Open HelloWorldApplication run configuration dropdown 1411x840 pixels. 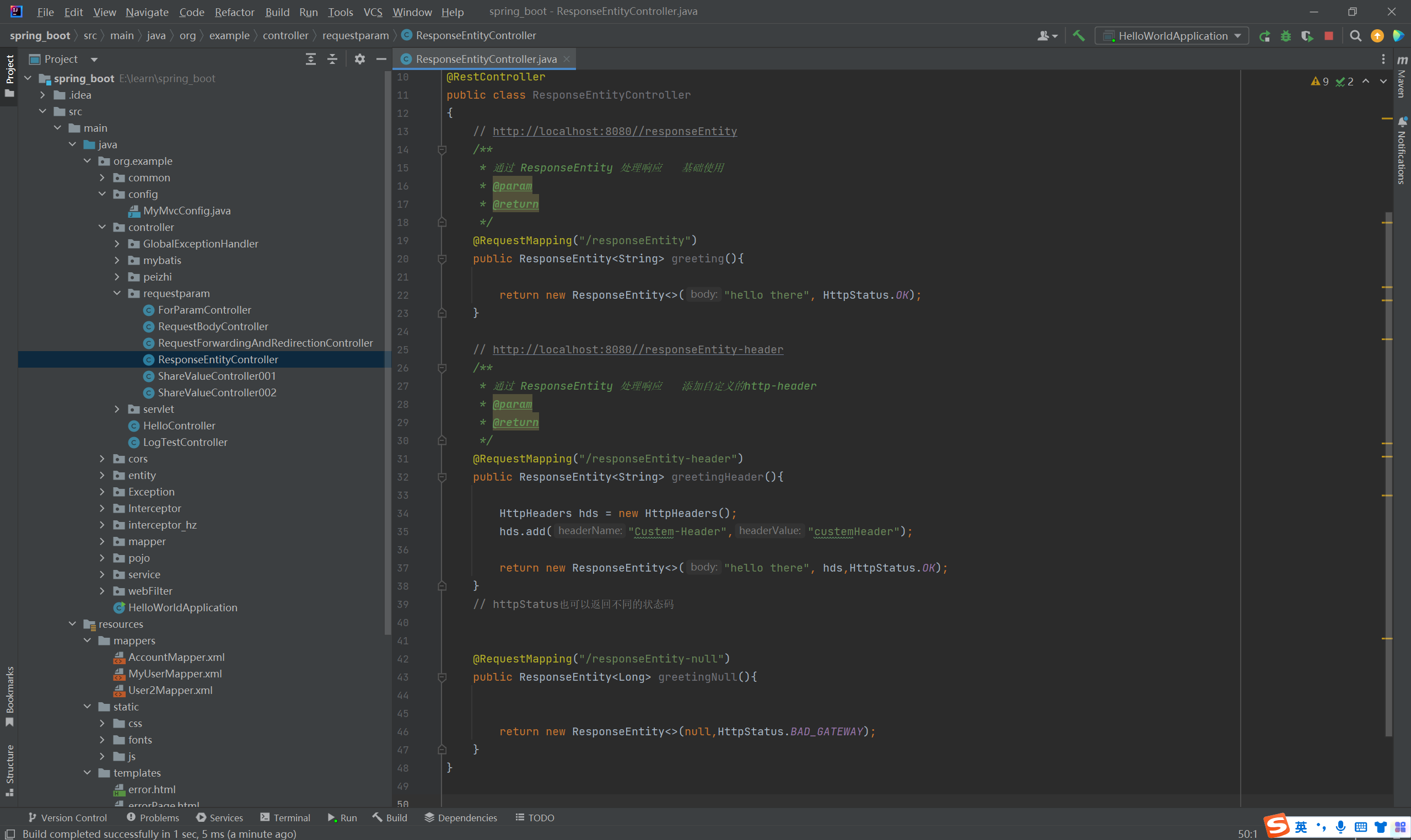[x=1172, y=36]
